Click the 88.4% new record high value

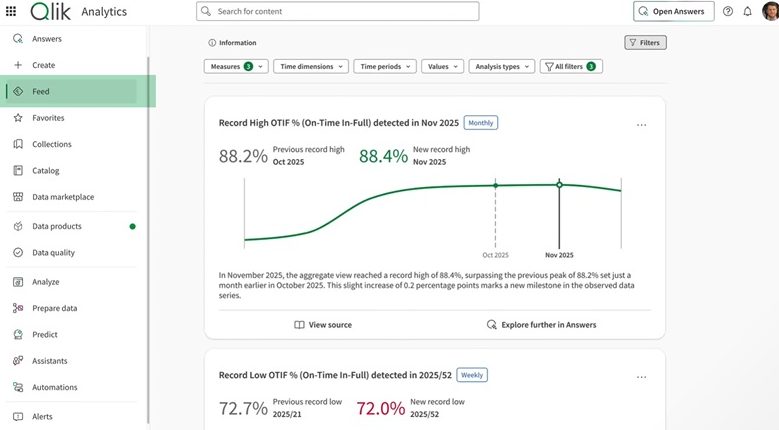(383, 156)
